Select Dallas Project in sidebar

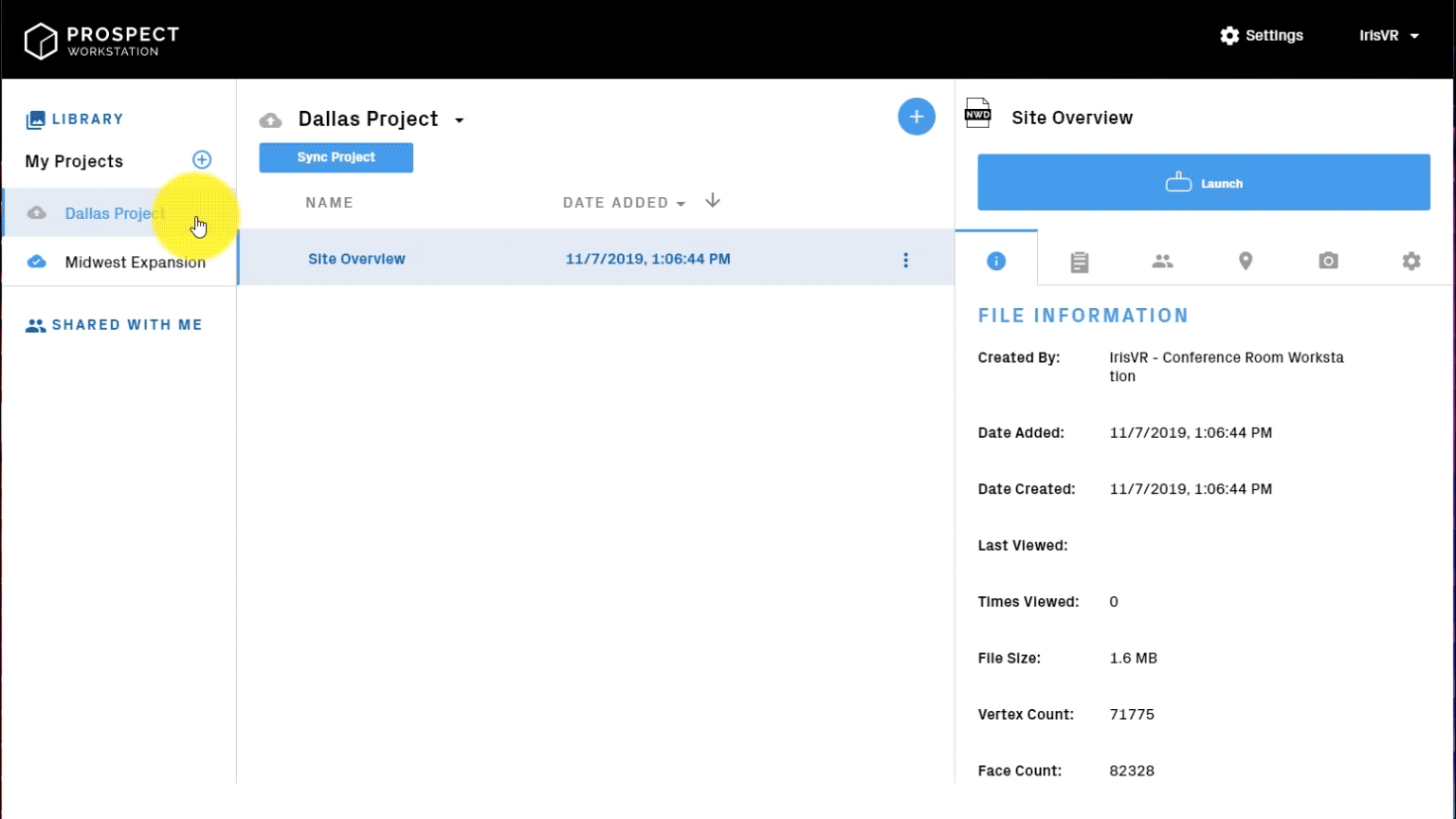tap(118, 213)
